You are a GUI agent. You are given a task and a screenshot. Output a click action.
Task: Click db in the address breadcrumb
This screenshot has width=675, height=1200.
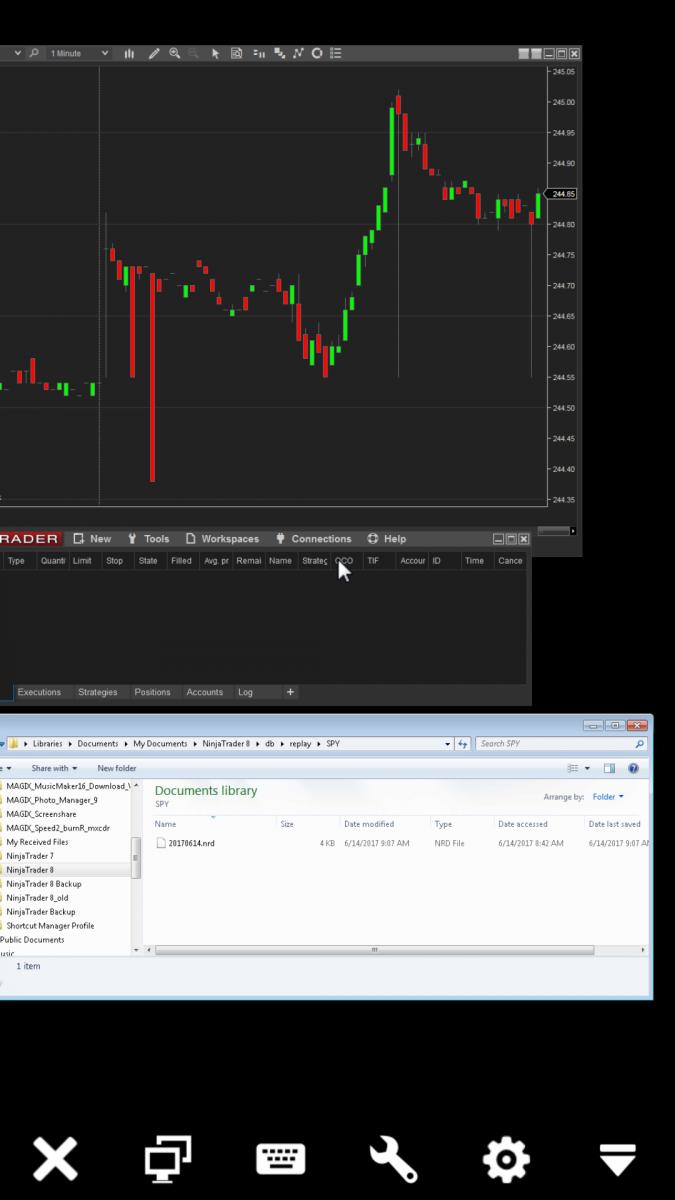point(270,744)
